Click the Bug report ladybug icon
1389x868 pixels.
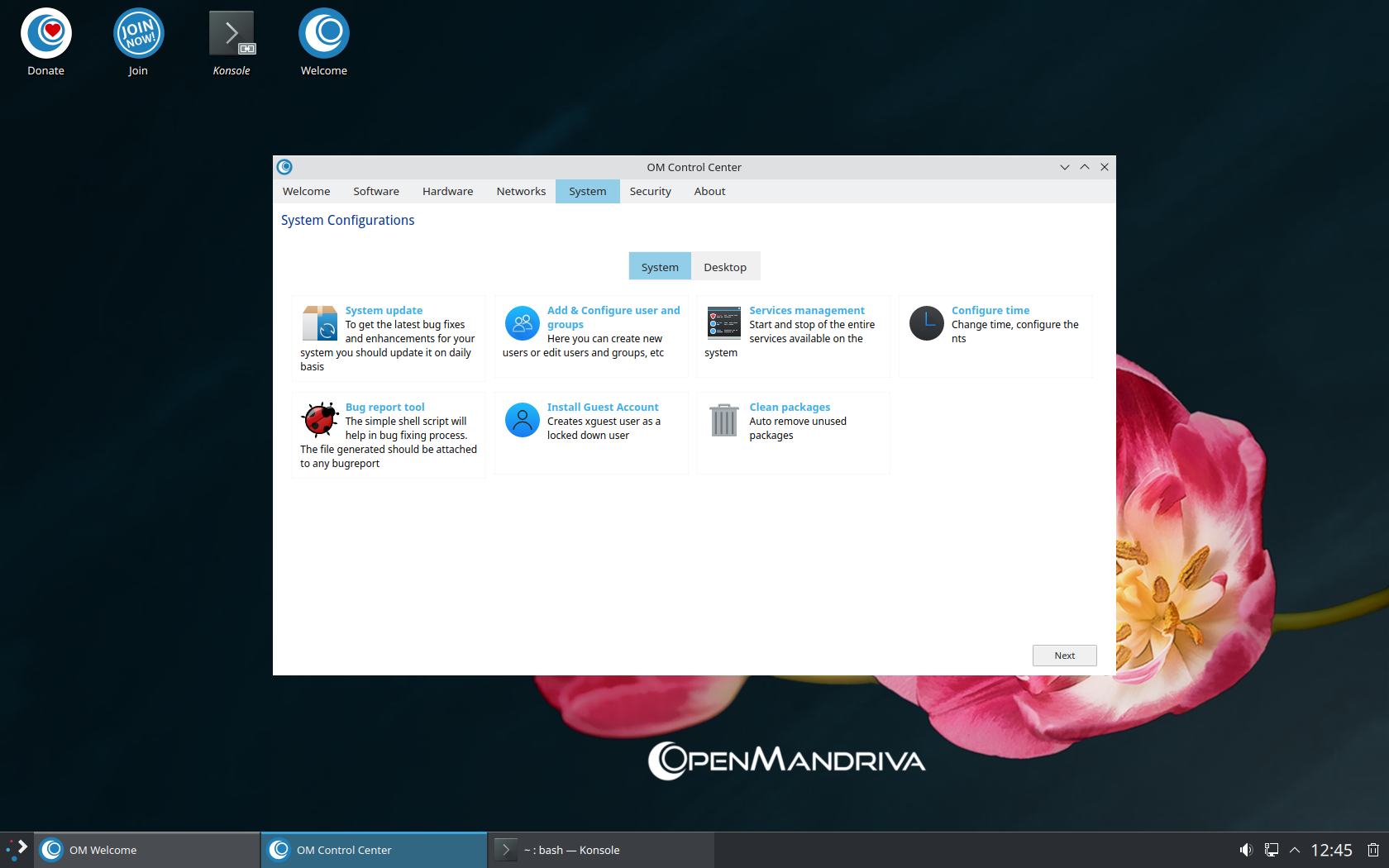320,420
